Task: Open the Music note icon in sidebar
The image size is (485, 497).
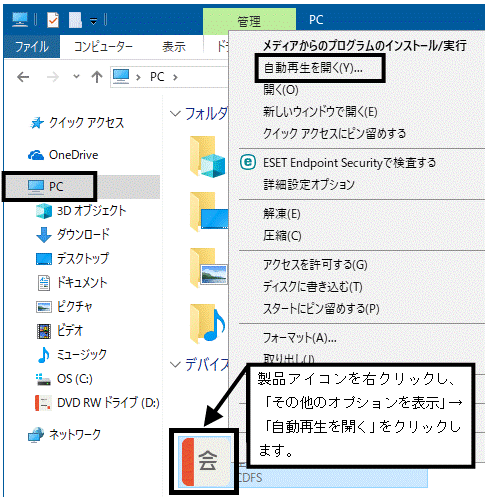Action: tap(44, 354)
